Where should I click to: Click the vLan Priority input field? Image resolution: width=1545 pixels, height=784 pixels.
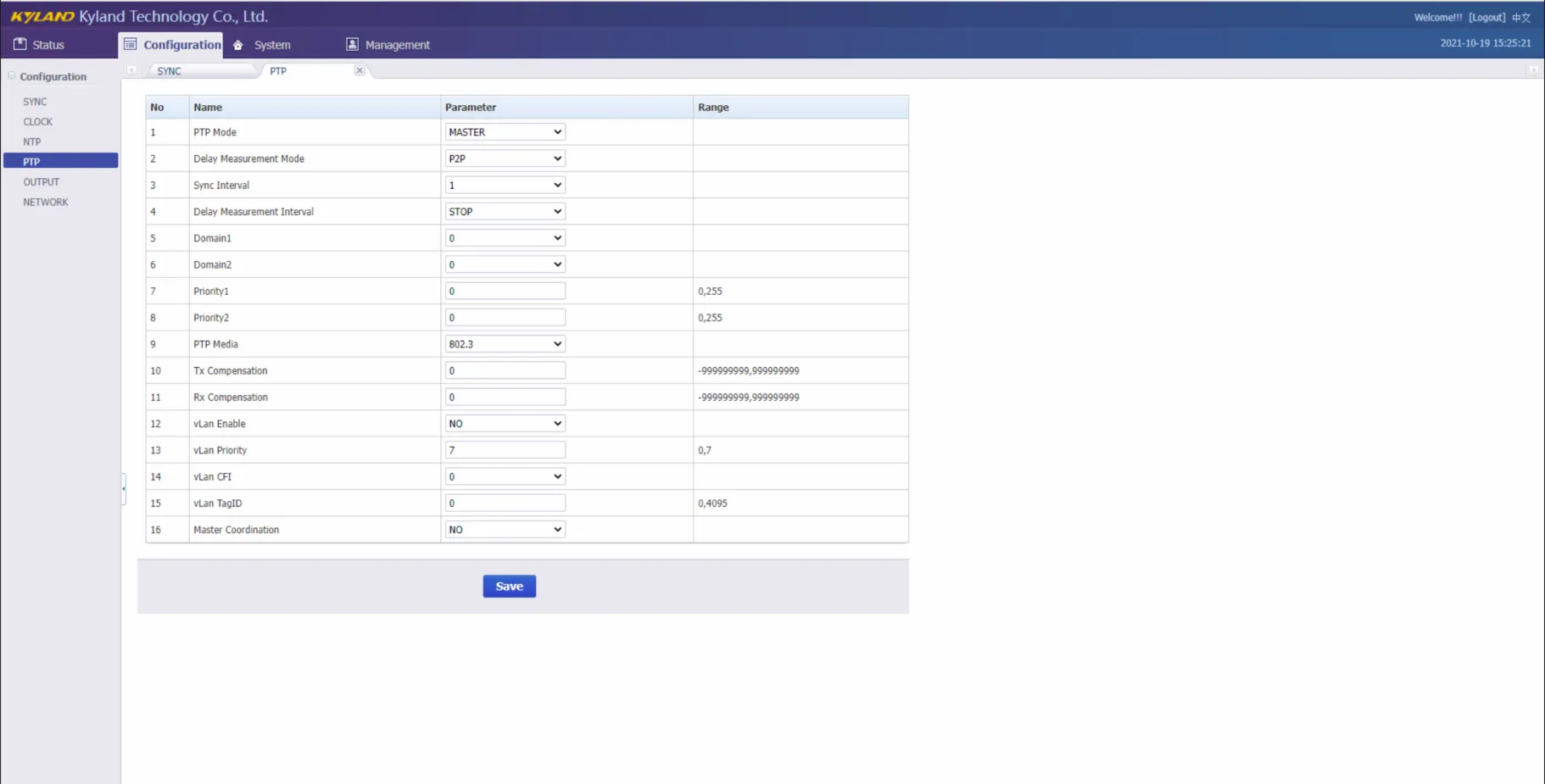point(505,450)
